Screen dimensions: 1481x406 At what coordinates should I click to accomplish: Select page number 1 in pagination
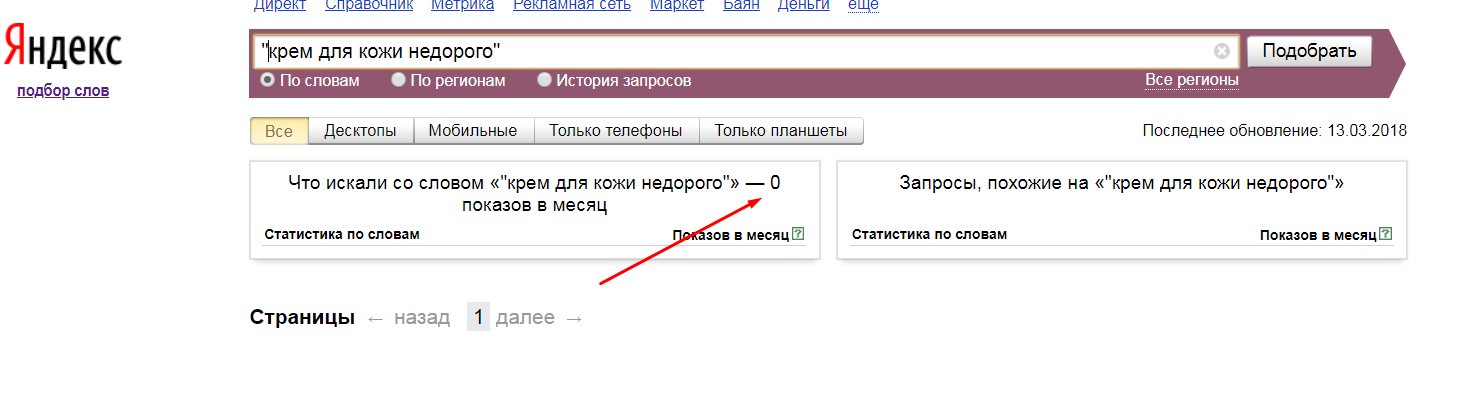click(478, 318)
